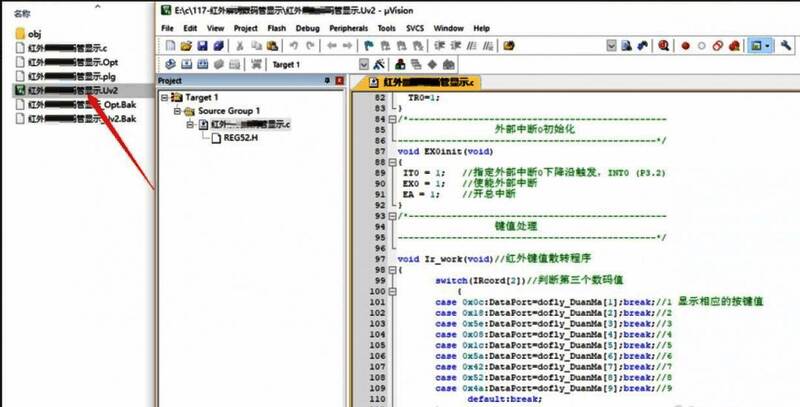Click the Save icon in toolbar

(200, 46)
